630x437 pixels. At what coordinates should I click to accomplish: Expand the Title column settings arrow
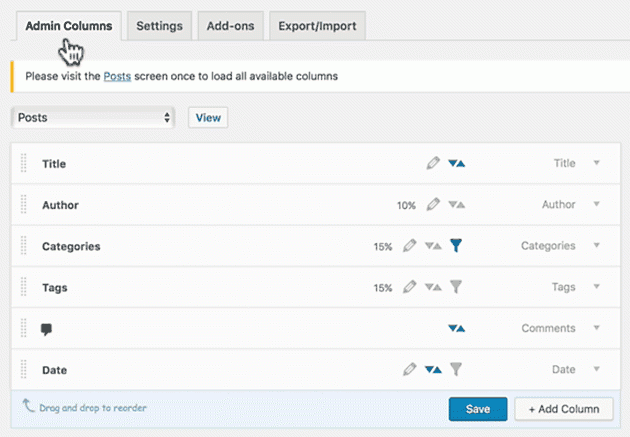[597, 163]
